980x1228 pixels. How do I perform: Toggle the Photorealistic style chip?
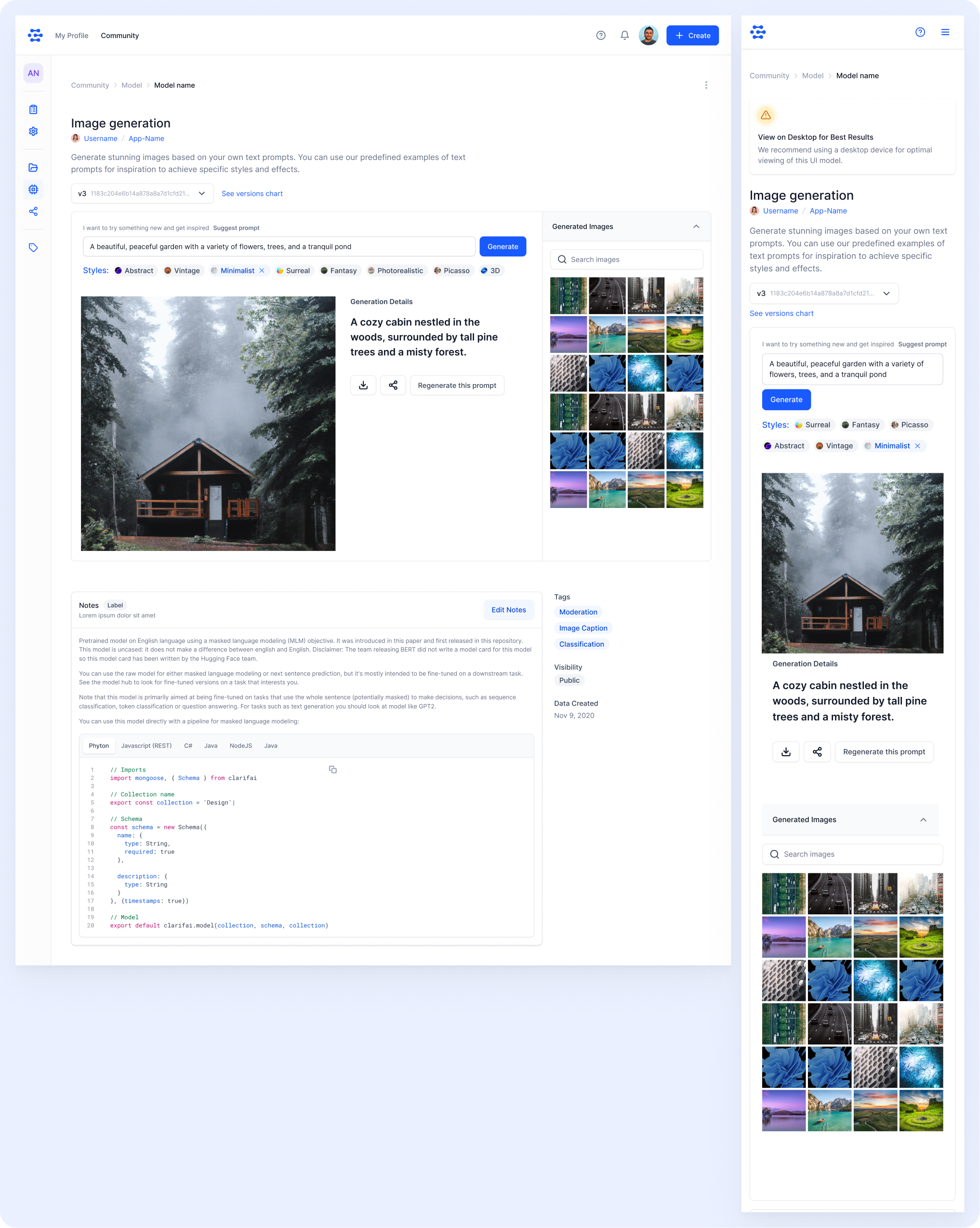coord(396,270)
